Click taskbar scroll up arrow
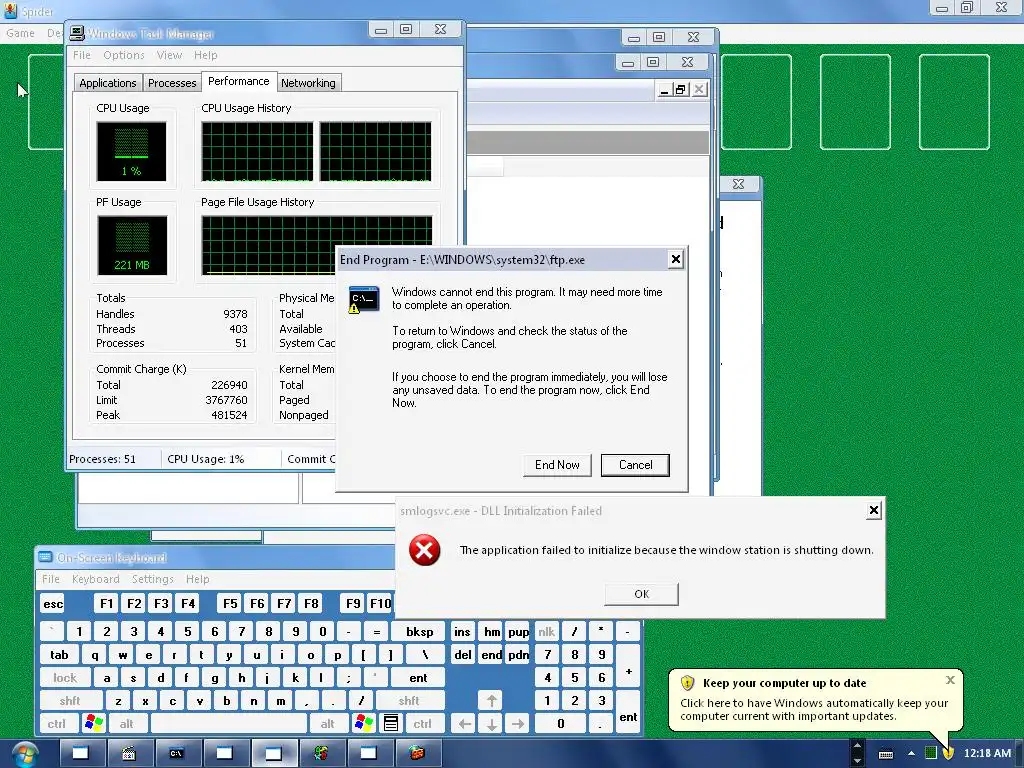Screen dimensions: 1024x768 point(857,746)
